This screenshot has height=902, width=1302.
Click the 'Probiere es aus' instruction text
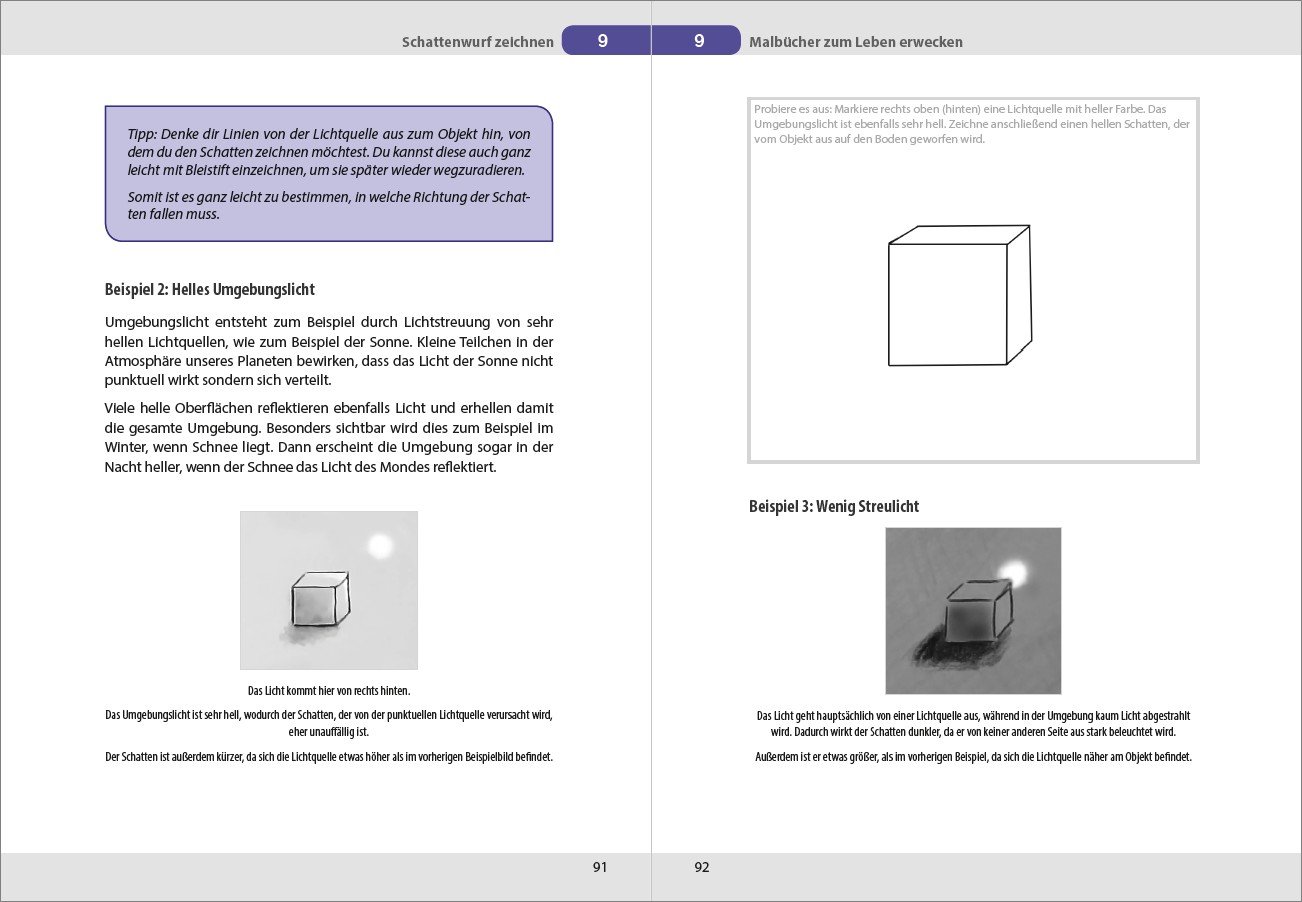pos(970,124)
